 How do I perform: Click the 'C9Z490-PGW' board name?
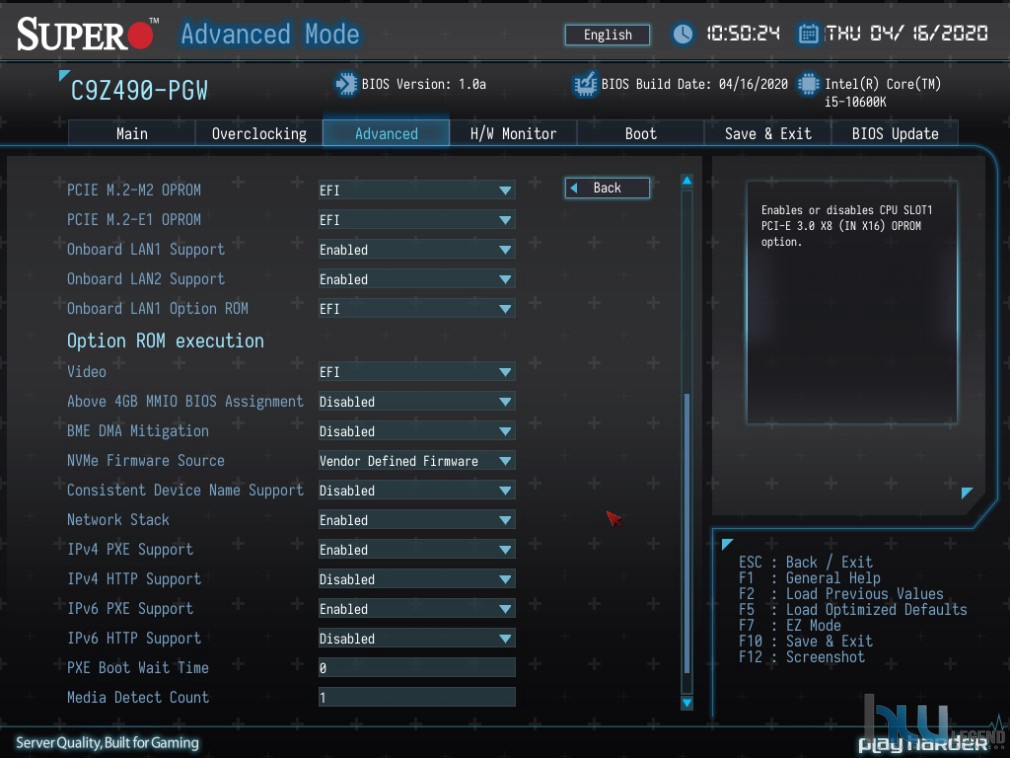click(139, 91)
